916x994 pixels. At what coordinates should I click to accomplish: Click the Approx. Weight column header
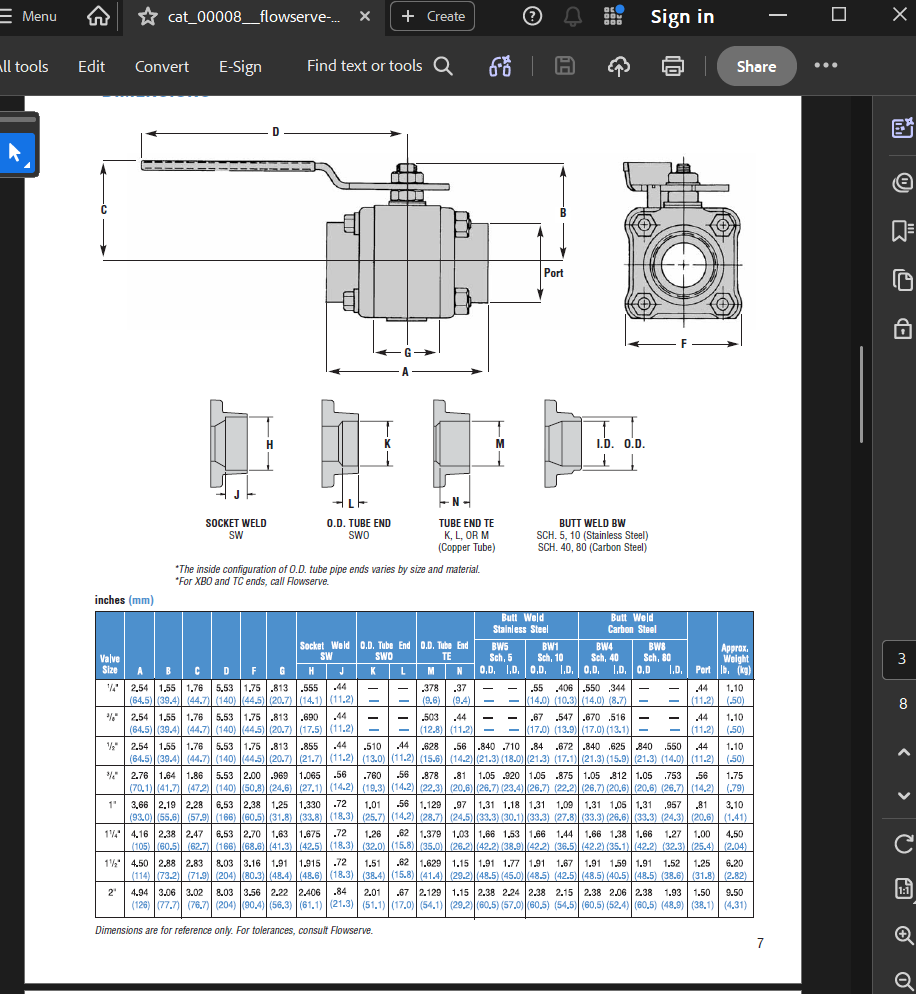click(x=735, y=659)
